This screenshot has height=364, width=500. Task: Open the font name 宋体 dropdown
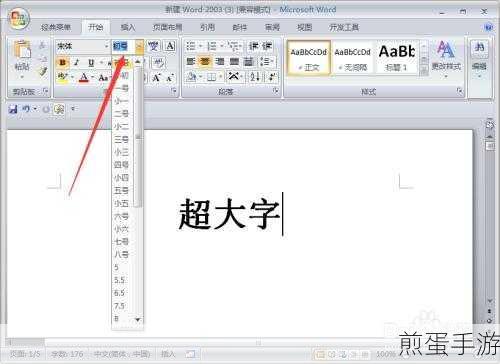107,46
